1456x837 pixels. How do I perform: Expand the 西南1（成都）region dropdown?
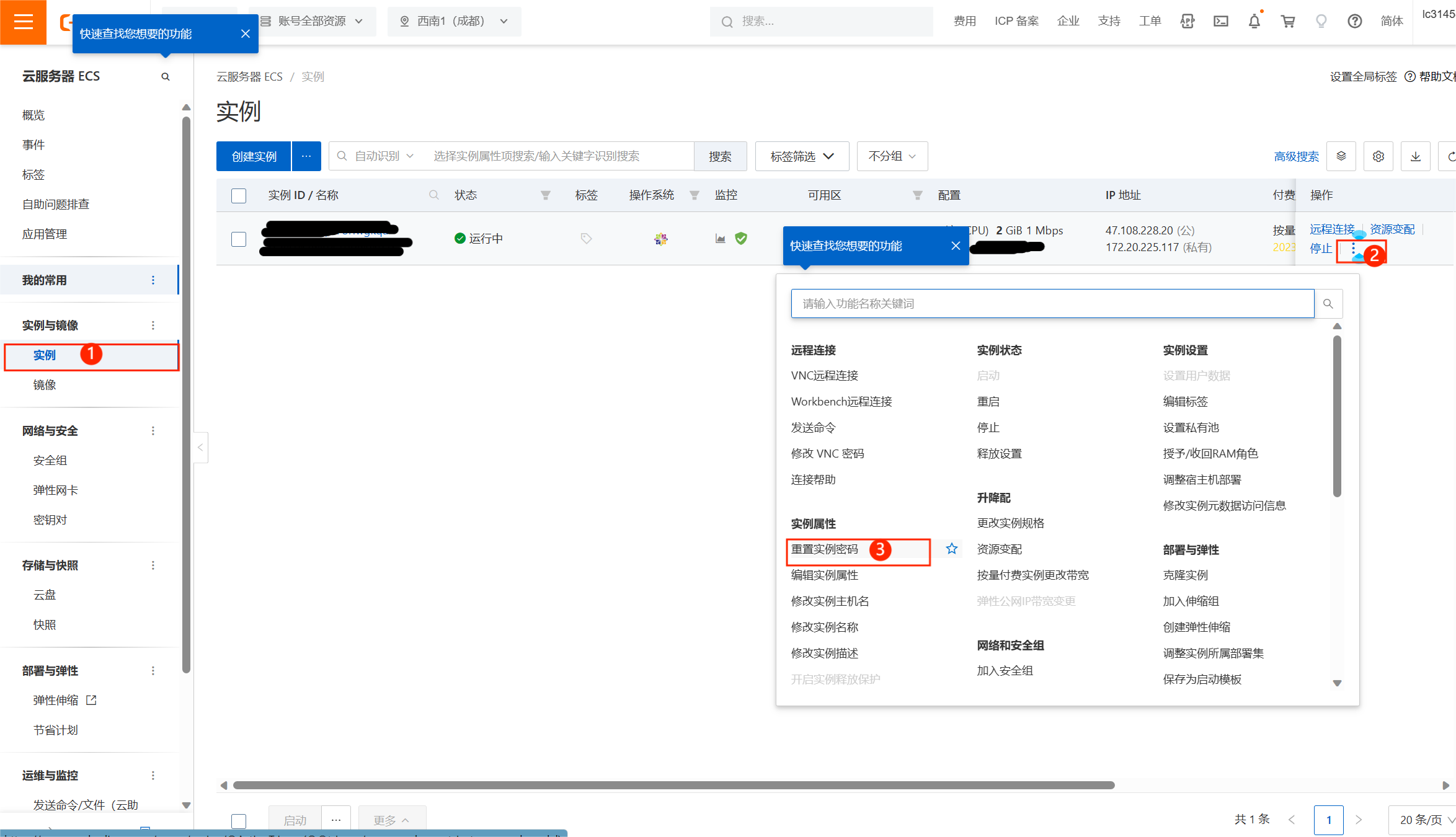[454, 21]
